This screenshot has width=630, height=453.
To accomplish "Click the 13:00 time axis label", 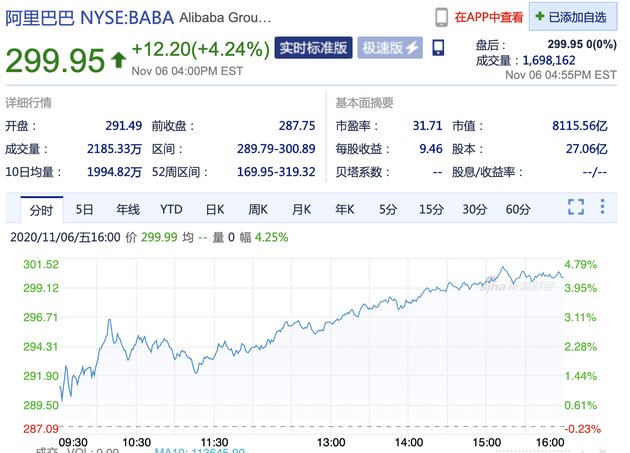I will (x=331, y=443).
